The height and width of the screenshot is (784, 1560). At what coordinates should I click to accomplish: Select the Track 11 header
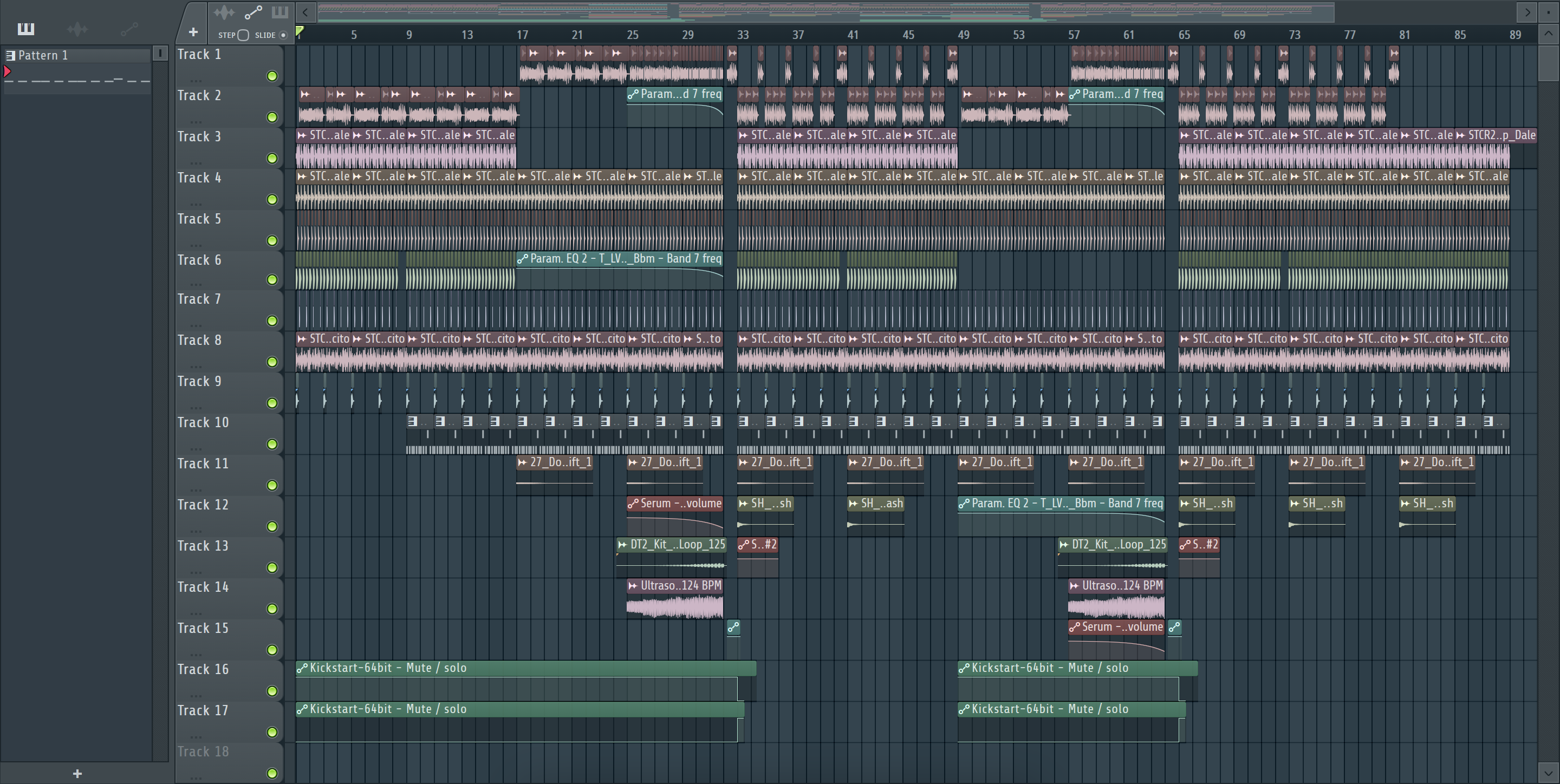click(229, 474)
